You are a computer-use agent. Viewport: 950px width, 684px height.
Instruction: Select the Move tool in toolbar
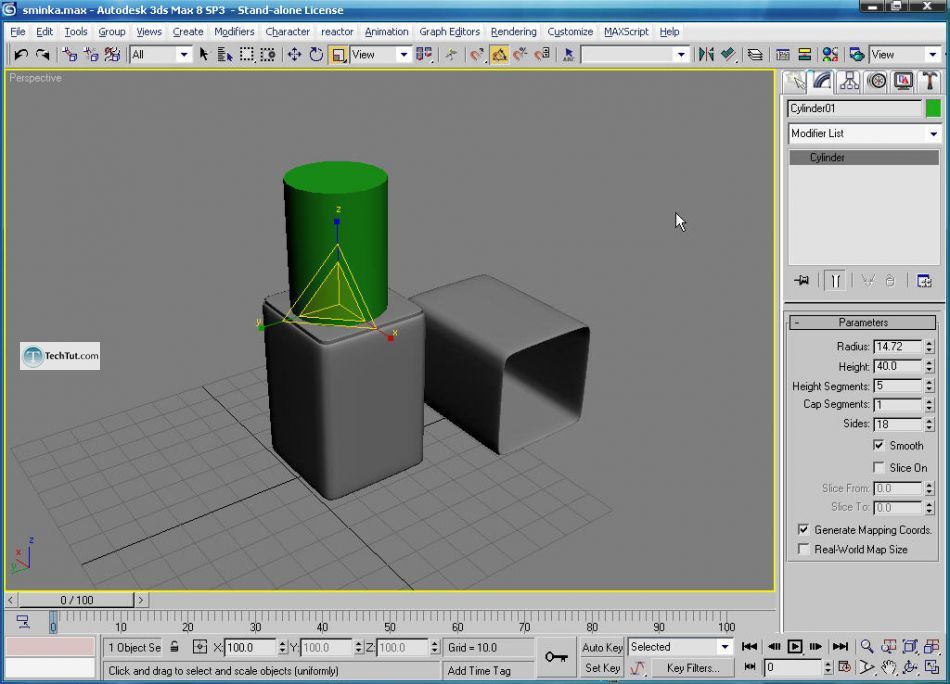pyautogui.click(x=294, y=55)
